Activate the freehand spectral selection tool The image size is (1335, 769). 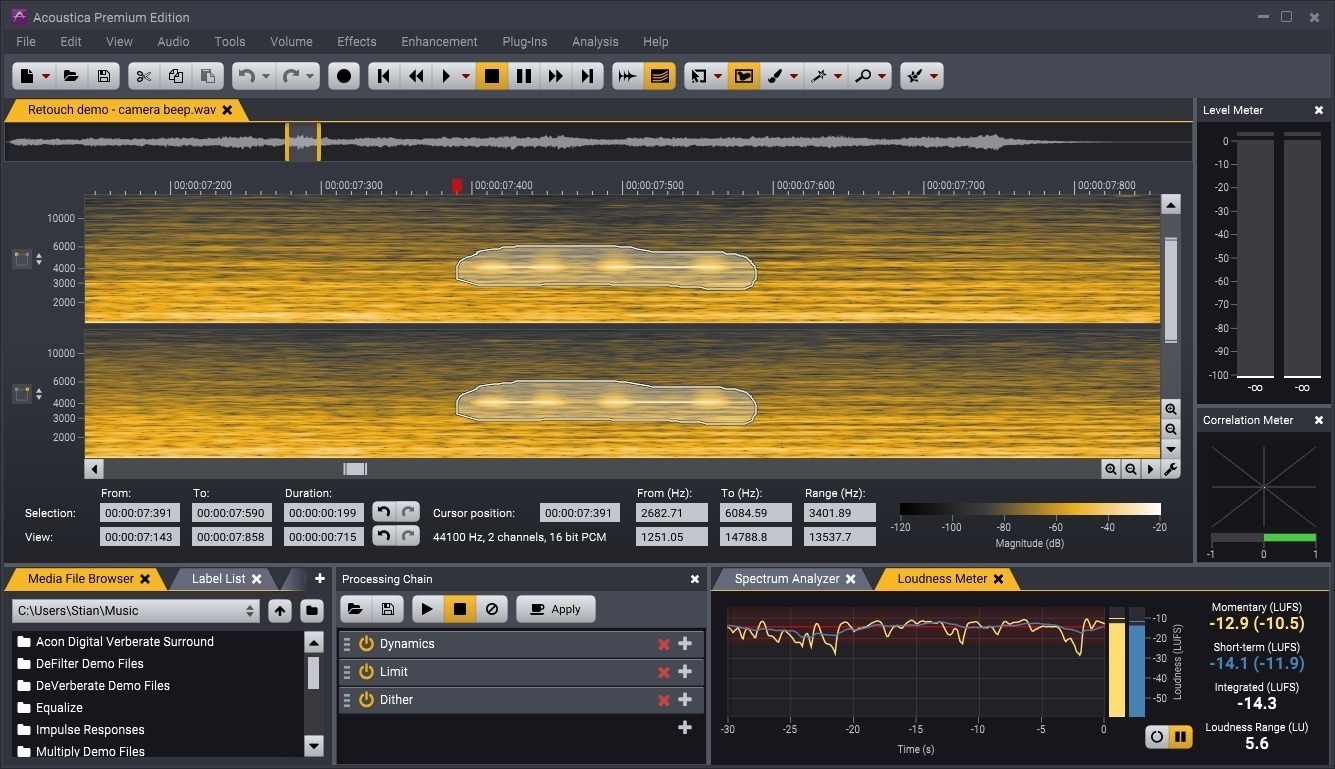(x=744, y=75)
